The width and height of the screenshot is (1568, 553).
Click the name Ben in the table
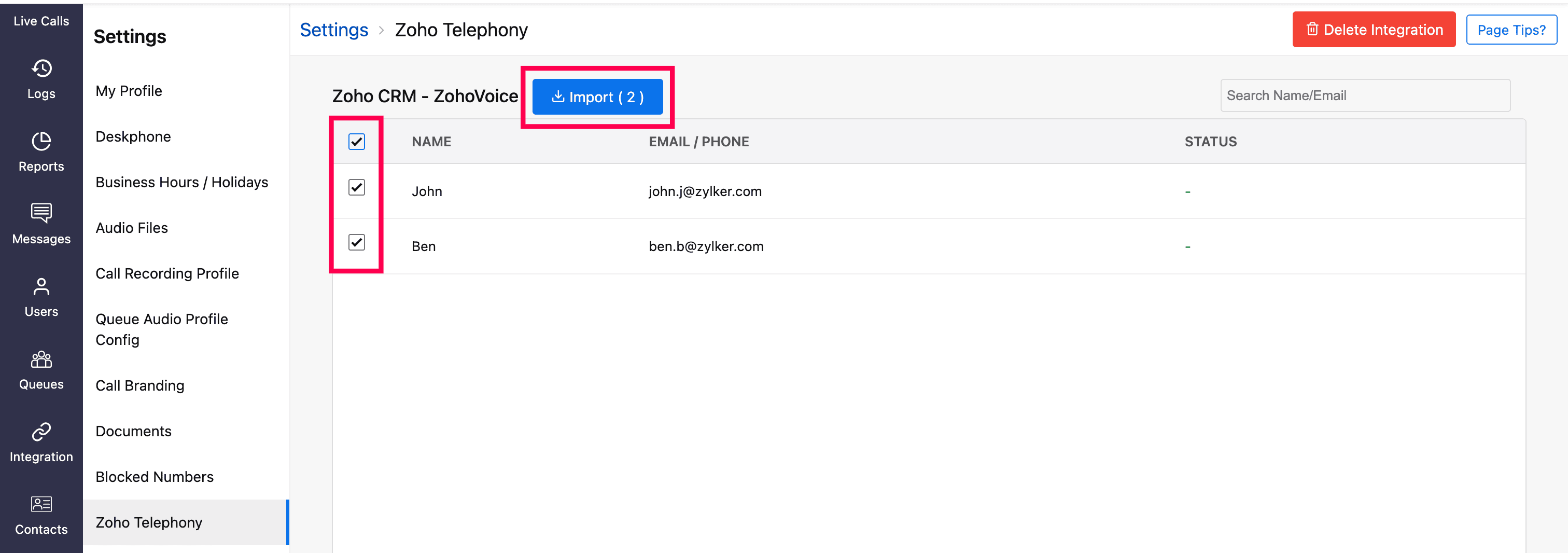click(424, 246)
